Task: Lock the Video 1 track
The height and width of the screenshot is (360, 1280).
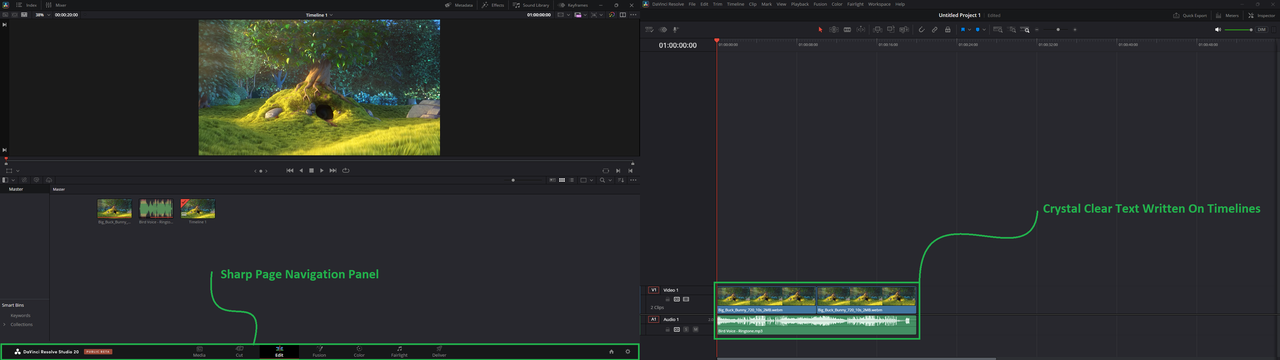Action: [668, 299]
